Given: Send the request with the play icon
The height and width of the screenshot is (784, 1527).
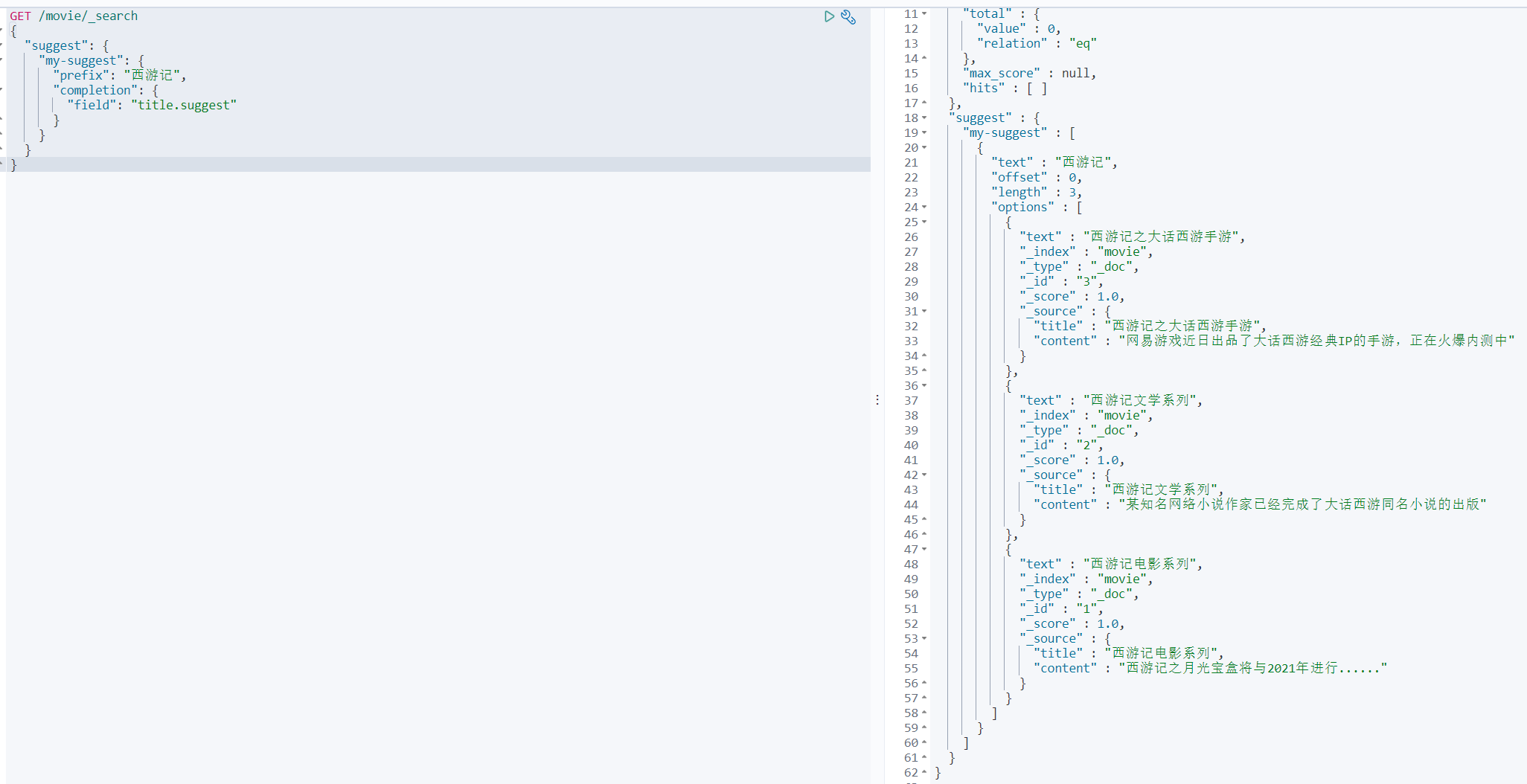Looking at the screenshot, I should [829, 16].
